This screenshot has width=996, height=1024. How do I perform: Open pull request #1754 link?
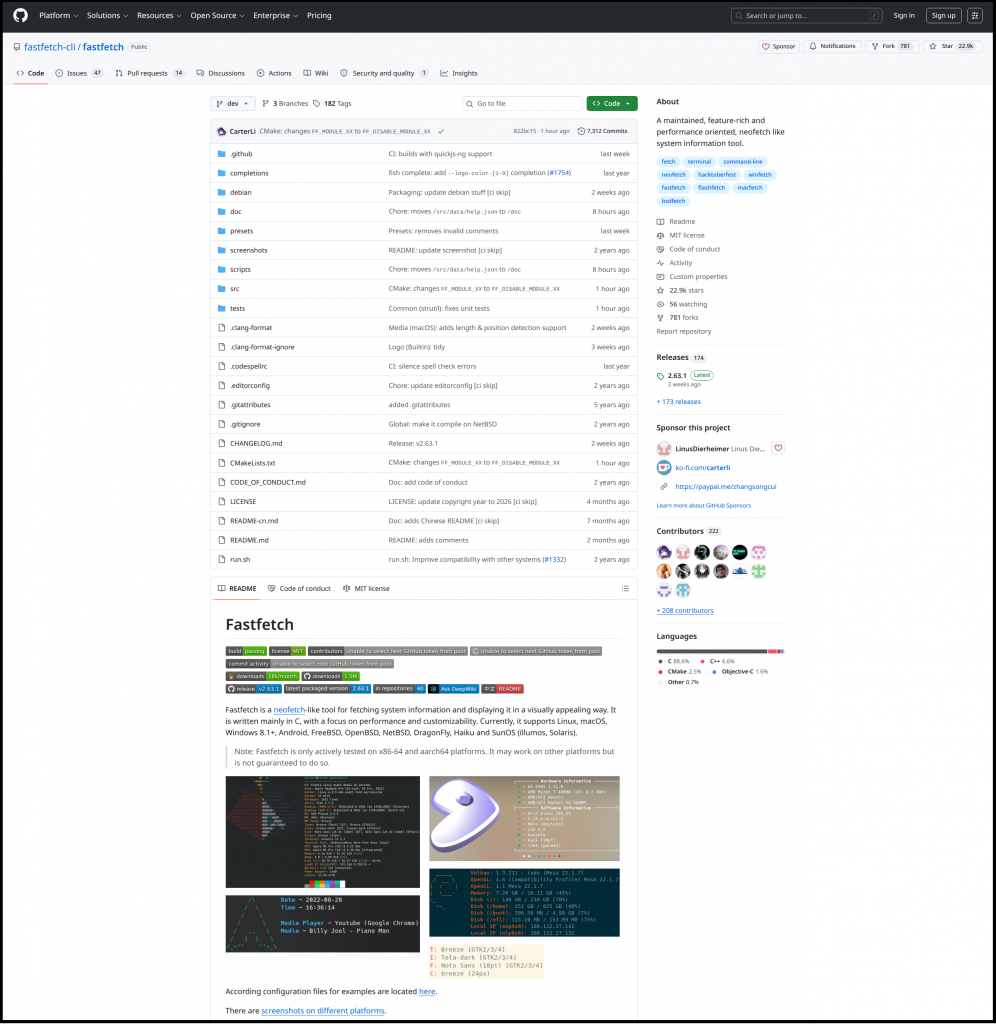559,173
